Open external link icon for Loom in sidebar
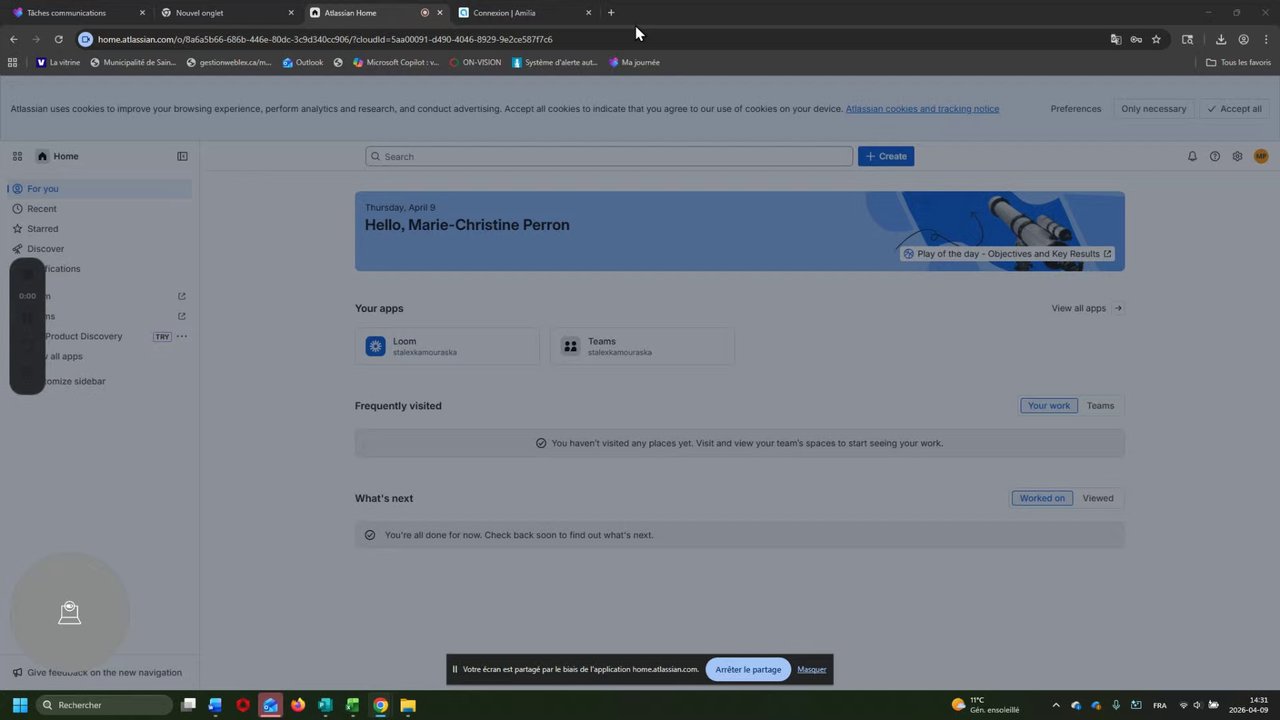Screen dimensions: 1280x720 (182, 296)
